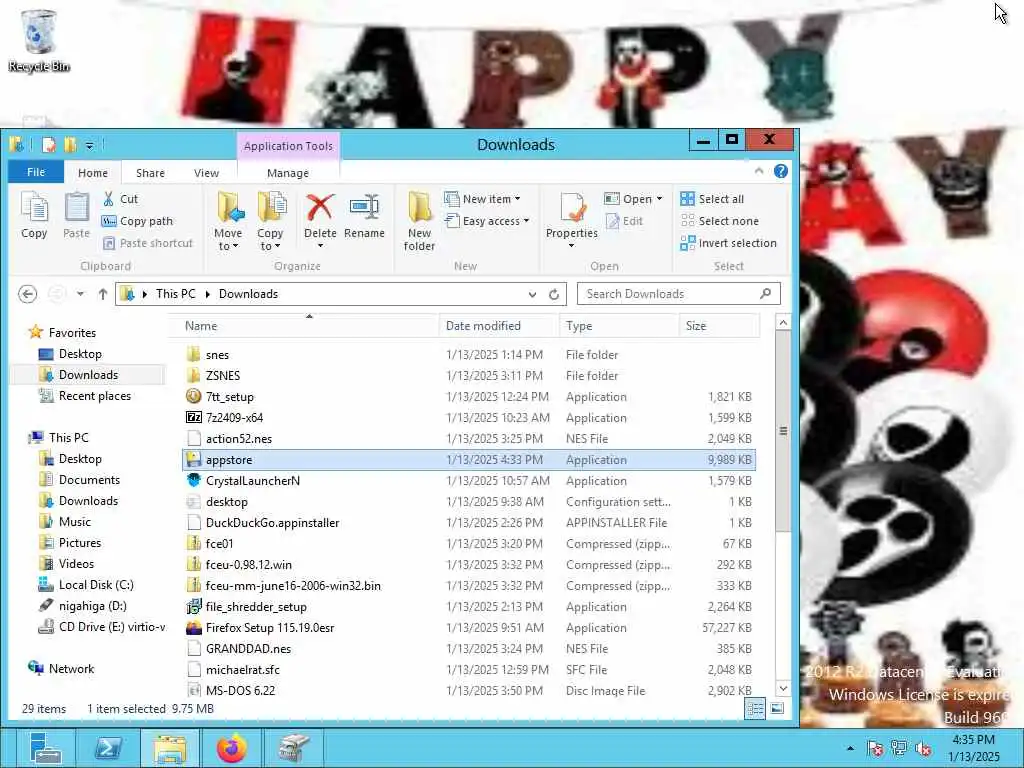The image size is (1024, 768).
Task: Switch to the Manage tab
Action: click(x=288, y=173)
